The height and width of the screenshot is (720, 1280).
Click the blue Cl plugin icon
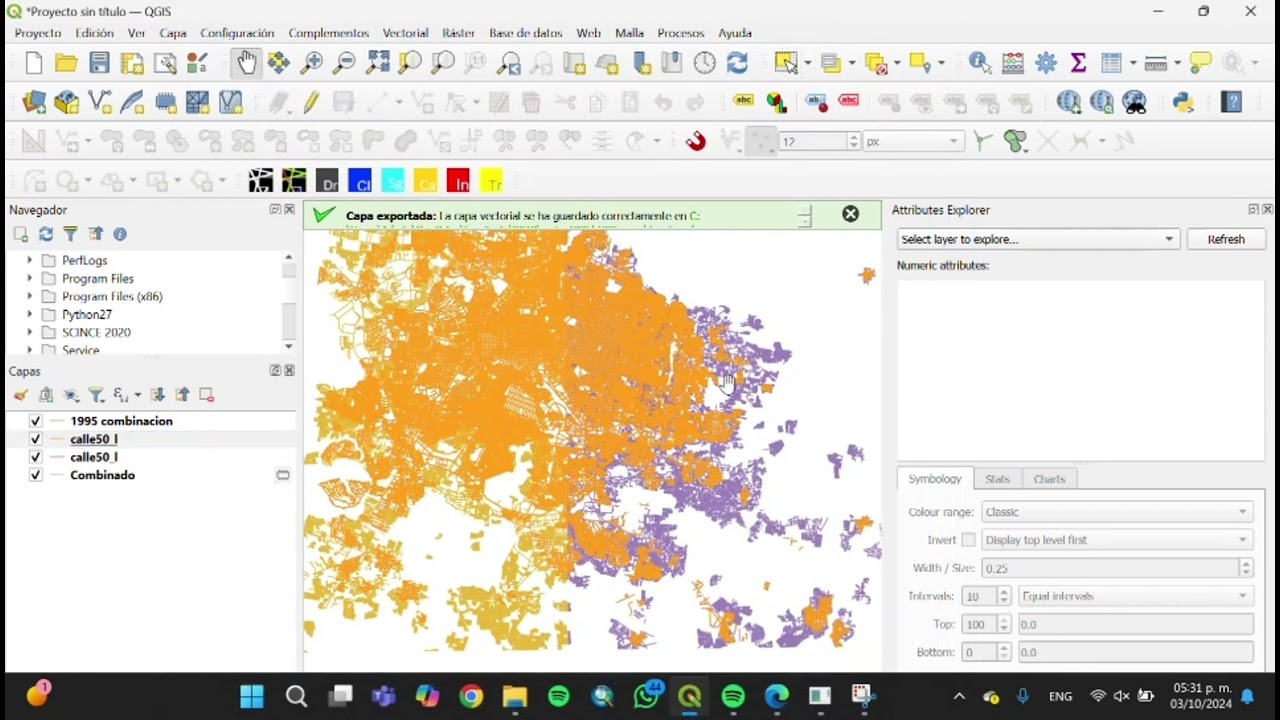(x=360, y=181)
